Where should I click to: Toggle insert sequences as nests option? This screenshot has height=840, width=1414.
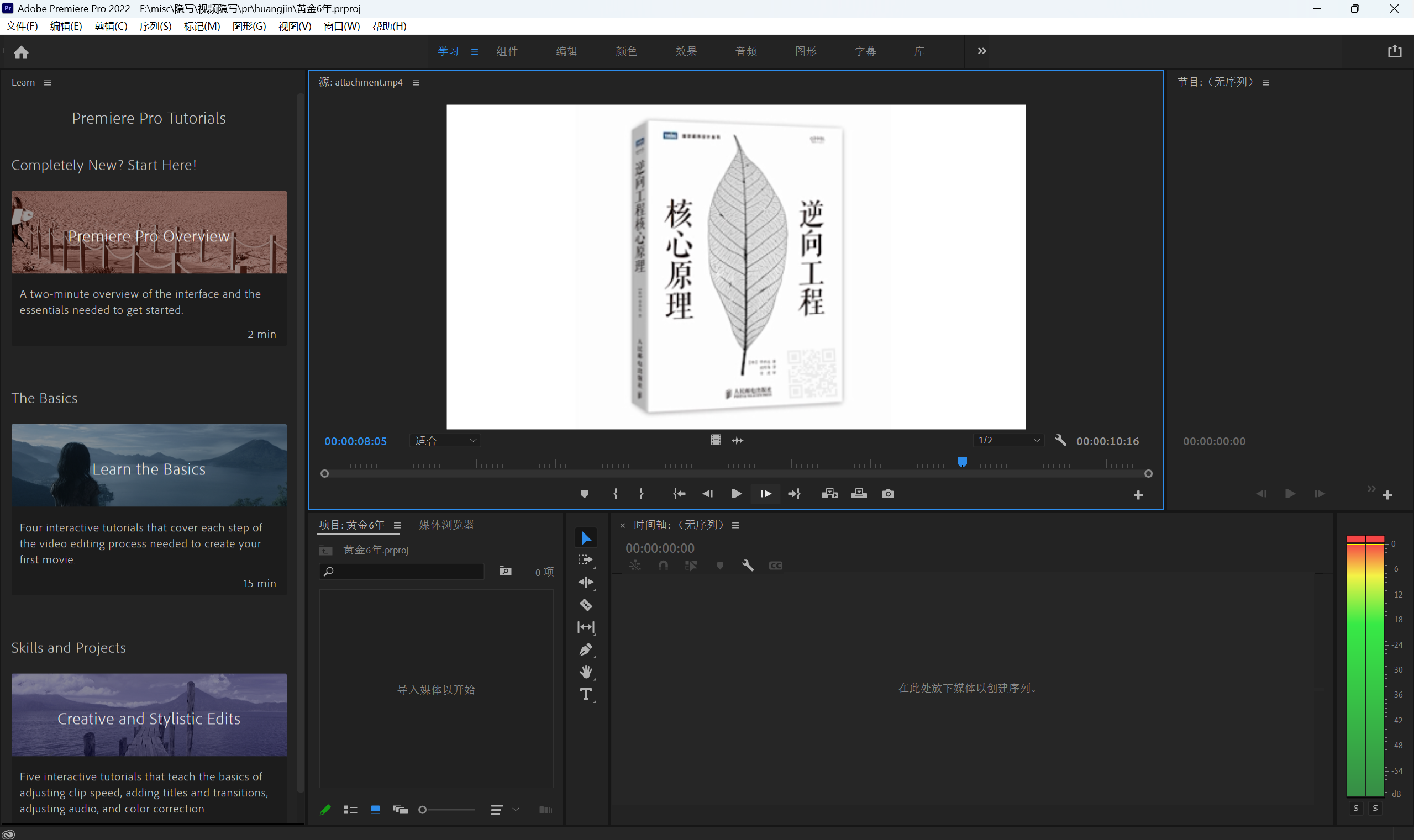tap(634, 566)
